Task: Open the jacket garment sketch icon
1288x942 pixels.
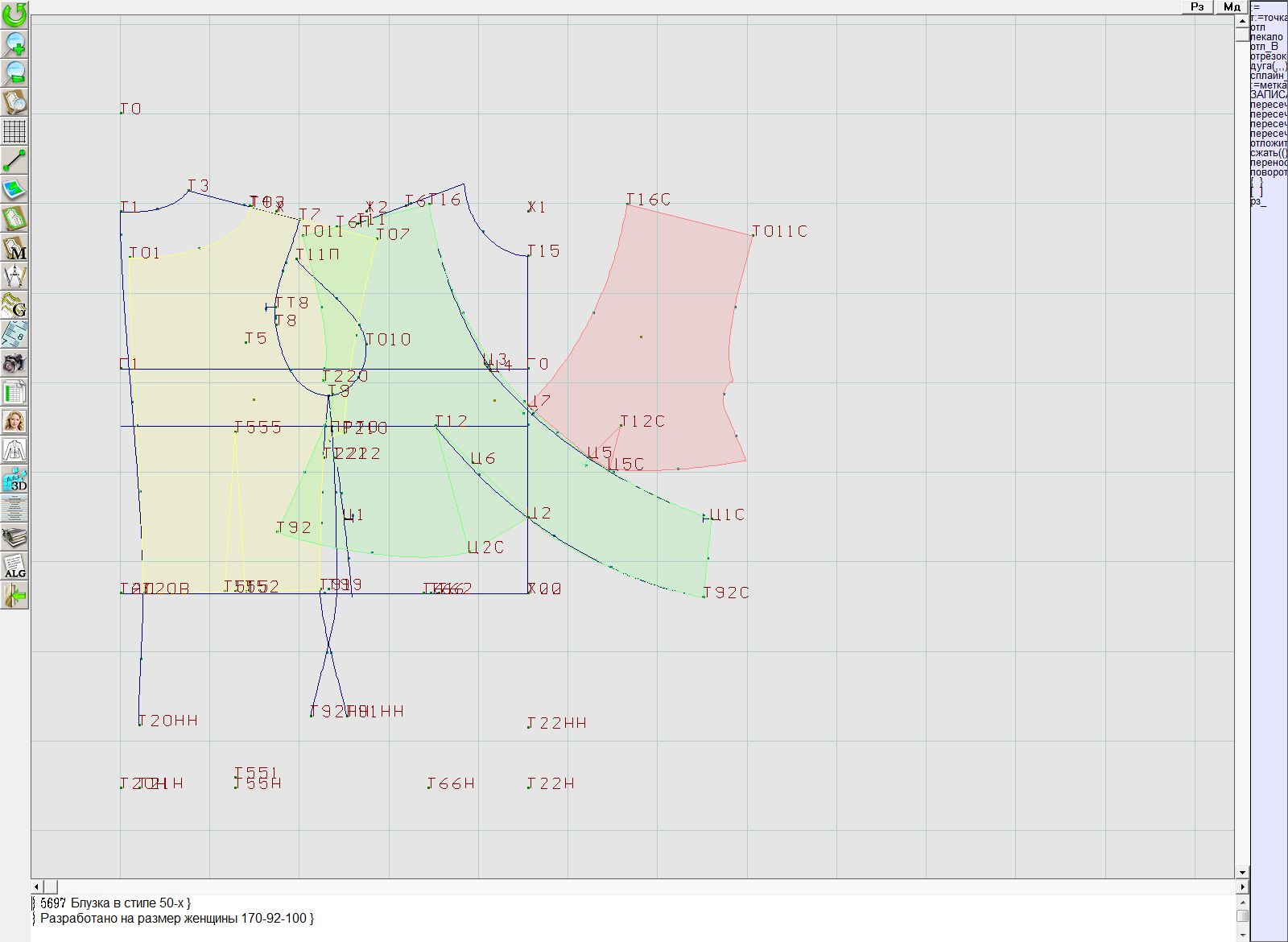Action: (x=14, y=450)
